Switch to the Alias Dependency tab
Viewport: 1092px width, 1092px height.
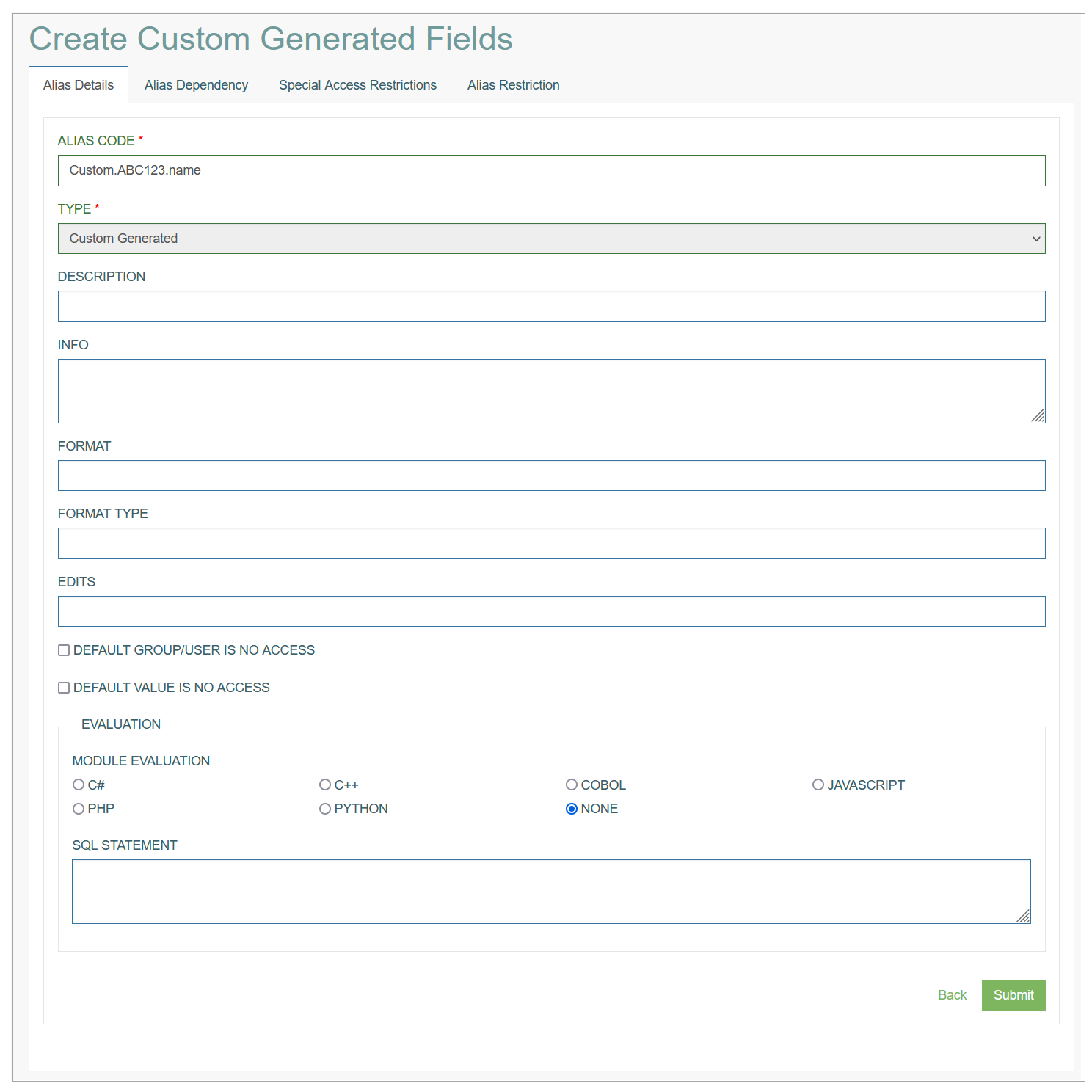[x=196, y=85]
